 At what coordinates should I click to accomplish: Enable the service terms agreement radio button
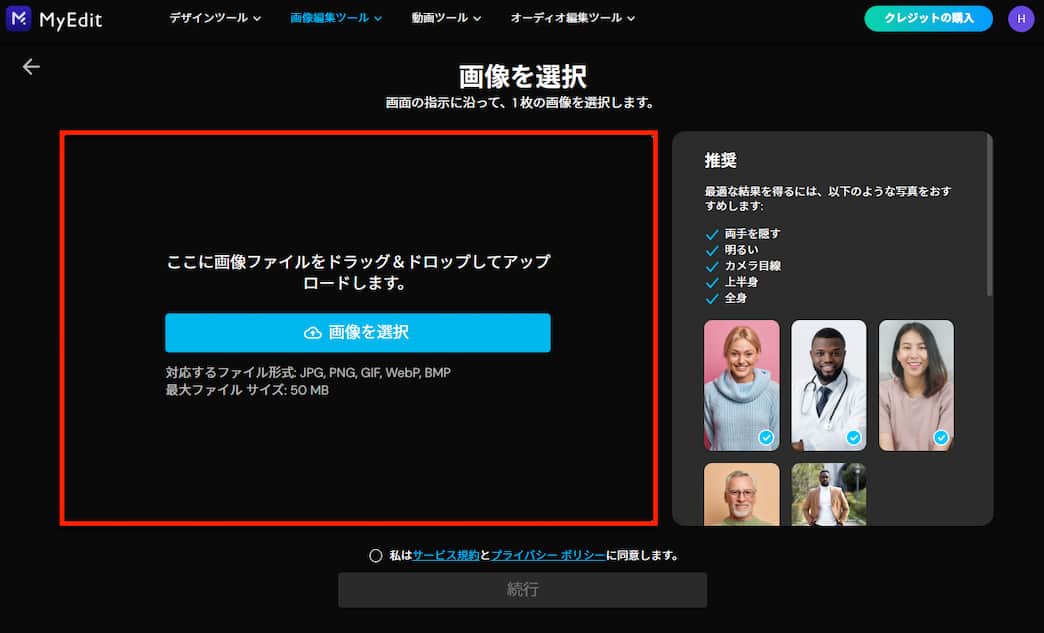[x=375, y=555]
